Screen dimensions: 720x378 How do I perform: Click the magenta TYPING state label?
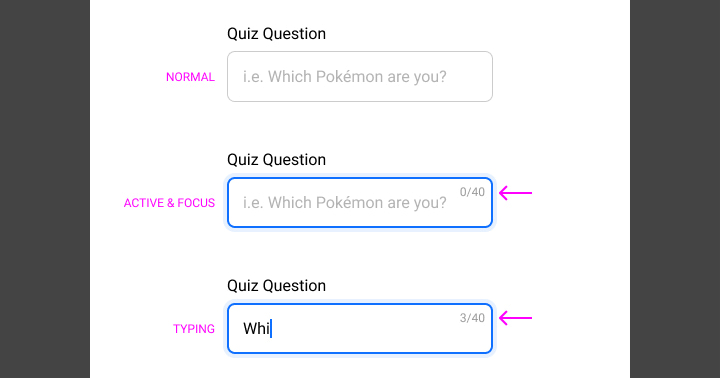(194, 329)
